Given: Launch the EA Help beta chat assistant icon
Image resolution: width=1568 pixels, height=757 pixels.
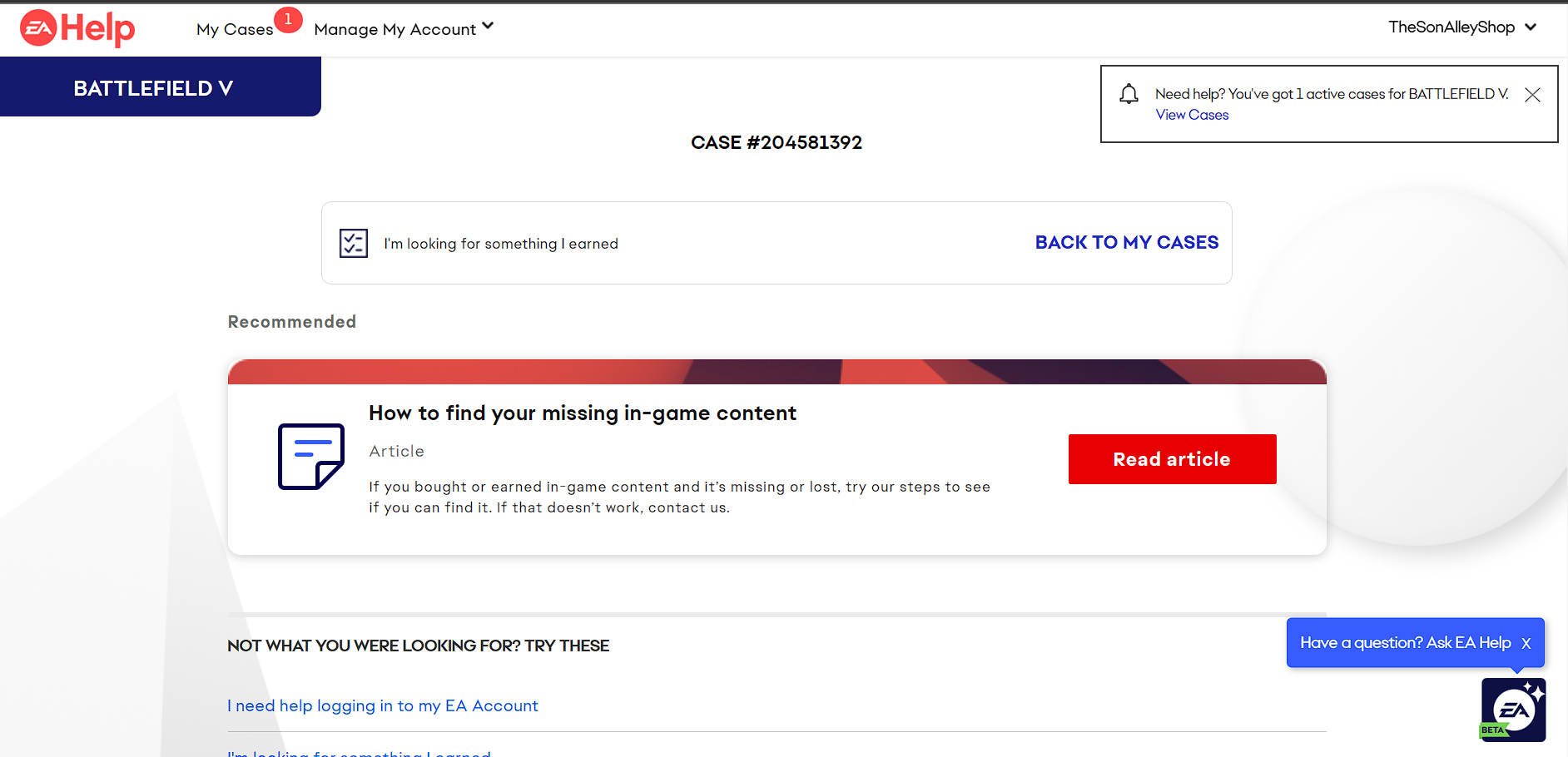Looking at the screenshot, I should (1513, 710).
